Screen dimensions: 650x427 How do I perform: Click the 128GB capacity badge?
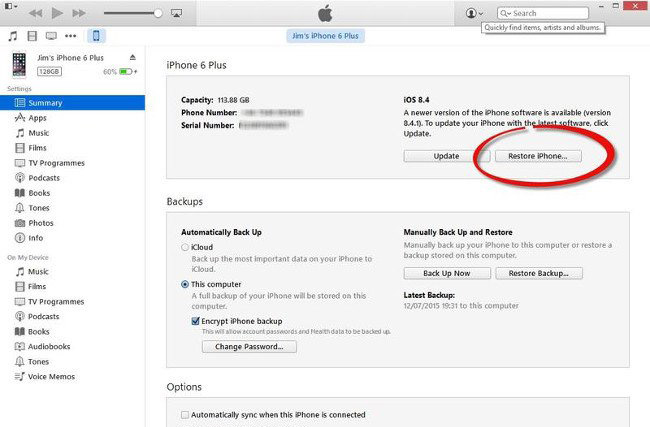click(x=49, y=72)
